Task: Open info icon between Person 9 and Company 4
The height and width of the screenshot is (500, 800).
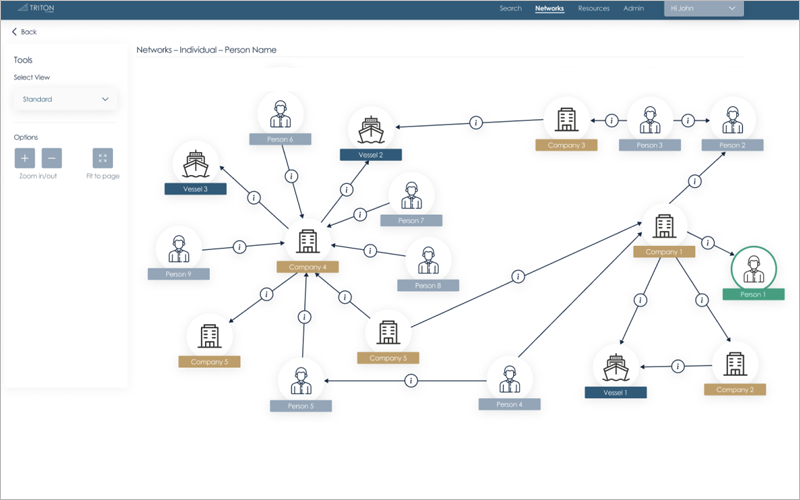Action: [x=240, y=246]
